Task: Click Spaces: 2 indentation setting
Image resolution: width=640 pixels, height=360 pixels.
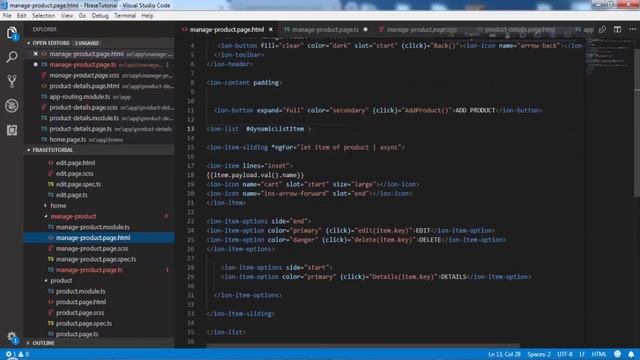Action: [539, 354]
